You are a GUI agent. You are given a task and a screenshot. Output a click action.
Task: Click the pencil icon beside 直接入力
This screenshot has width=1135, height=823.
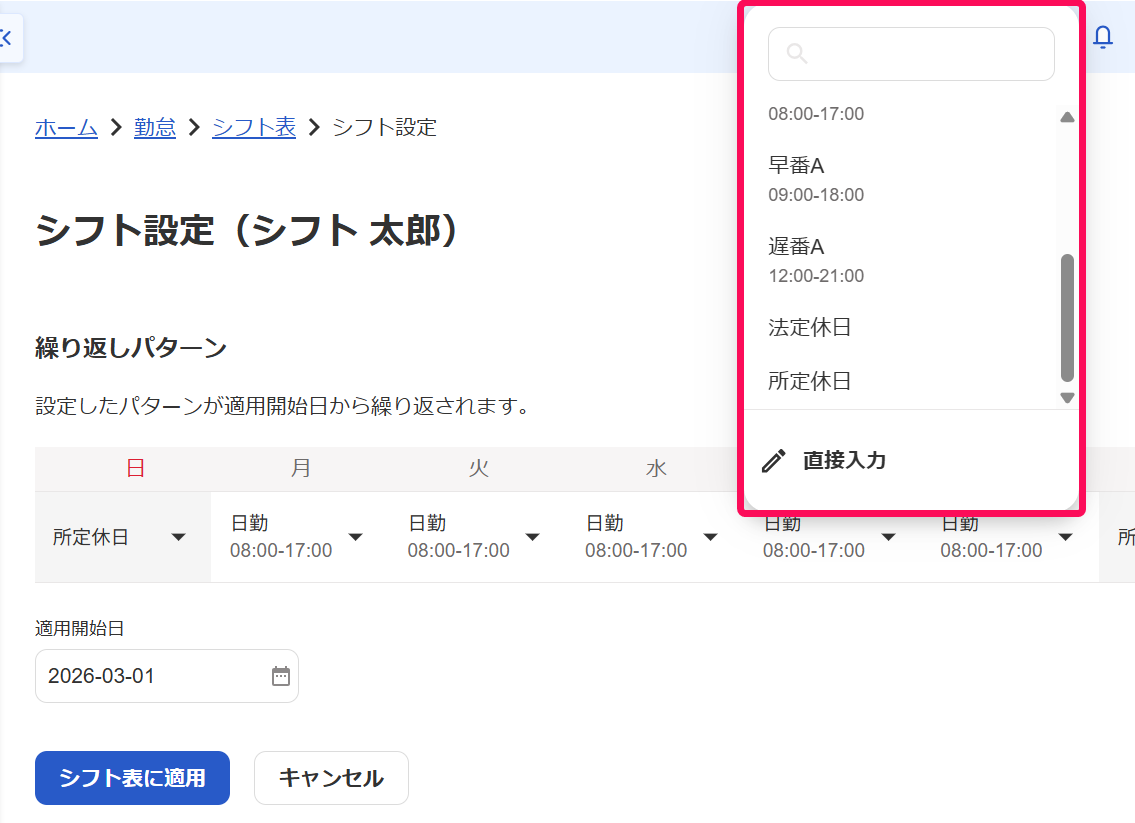[x=774, y=460]
